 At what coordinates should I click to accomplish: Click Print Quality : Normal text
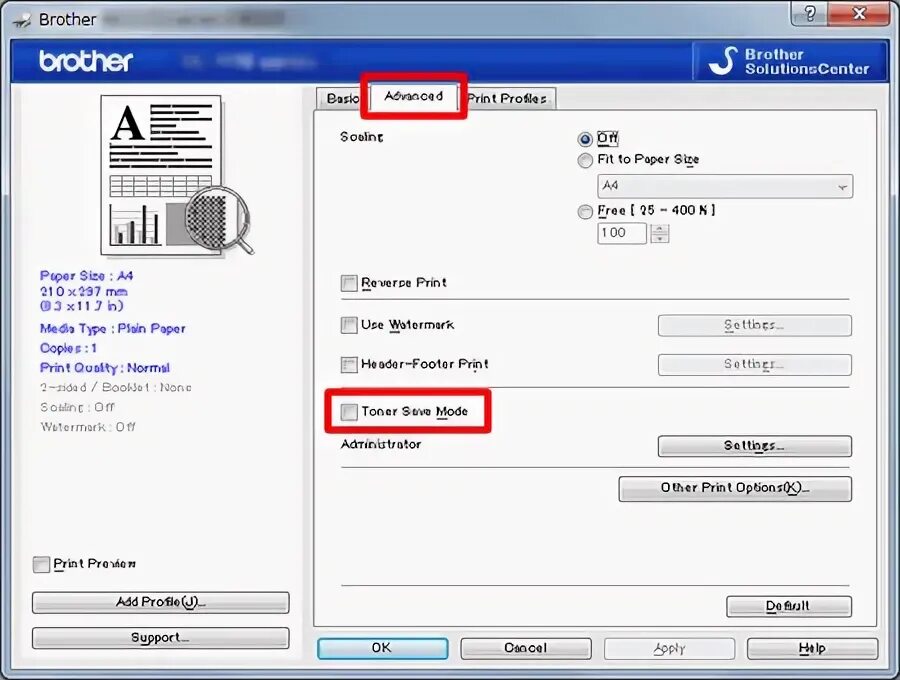[105, 368]
